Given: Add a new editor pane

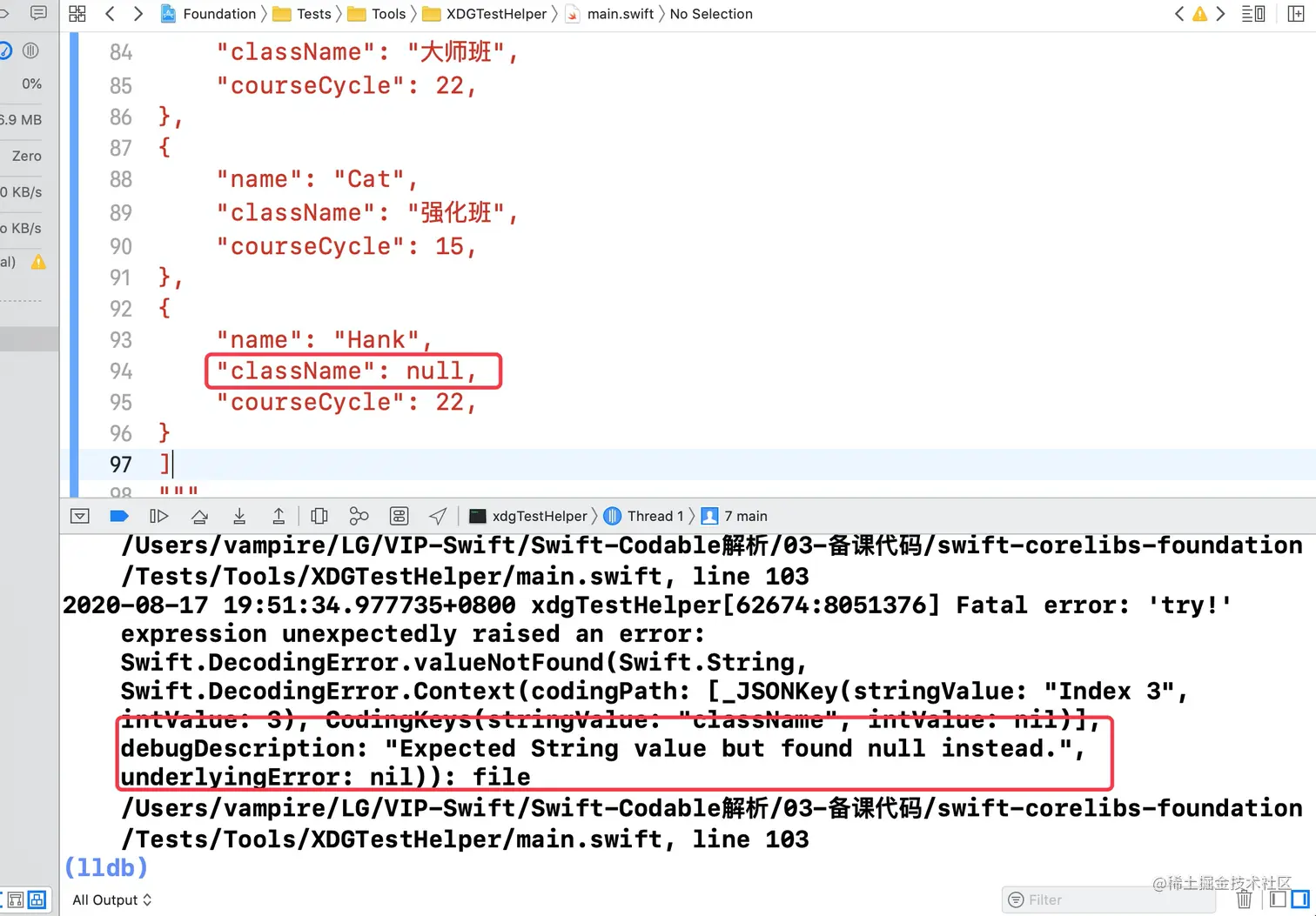Looking at the screenshot, I should 1295,14.
